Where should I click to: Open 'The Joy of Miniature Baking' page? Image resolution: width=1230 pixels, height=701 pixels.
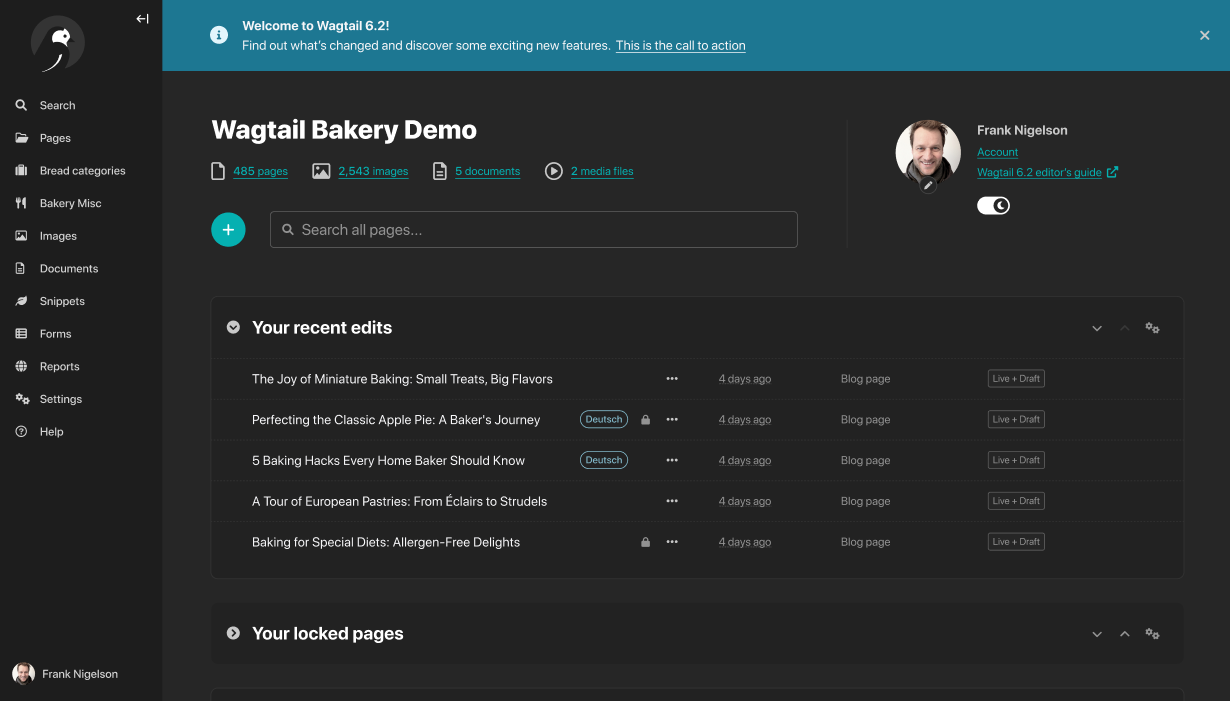pos(402,379)
